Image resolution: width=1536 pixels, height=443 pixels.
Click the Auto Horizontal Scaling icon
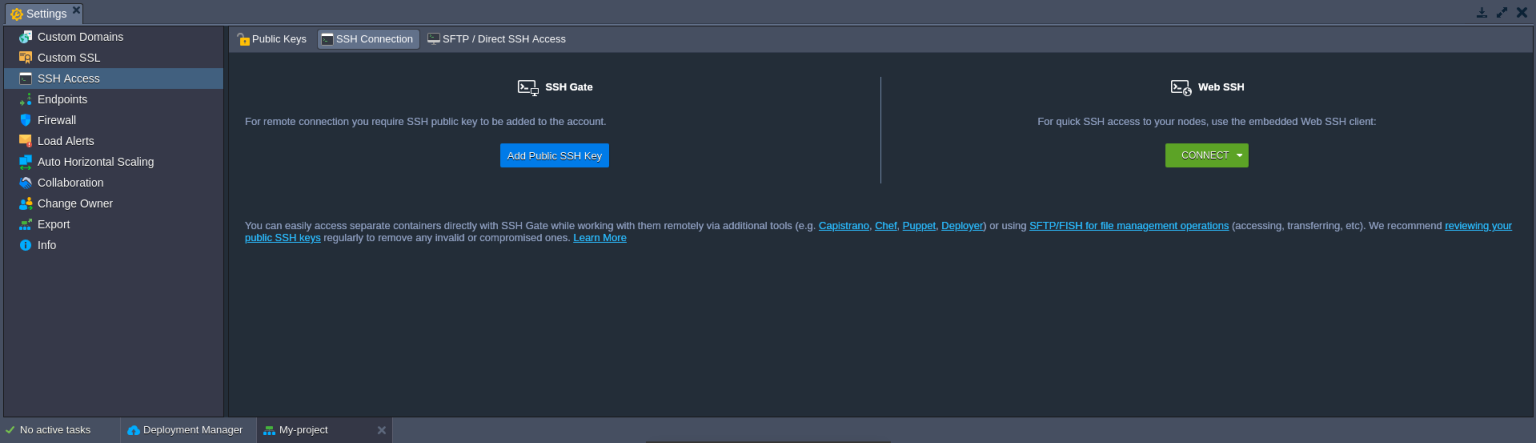25,162
